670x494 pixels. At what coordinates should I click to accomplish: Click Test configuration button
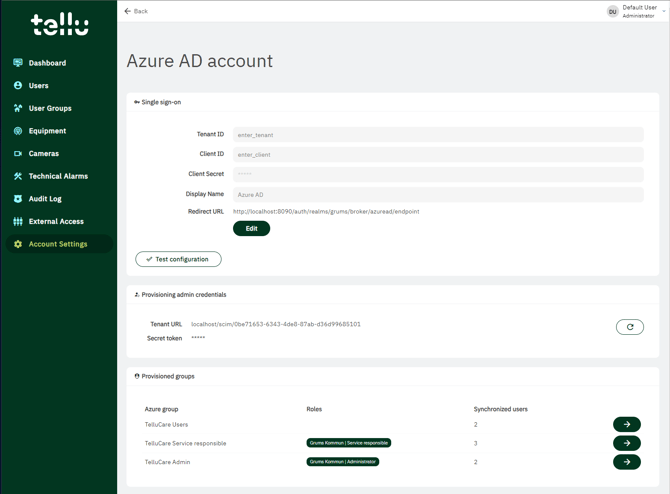(178, 259)
